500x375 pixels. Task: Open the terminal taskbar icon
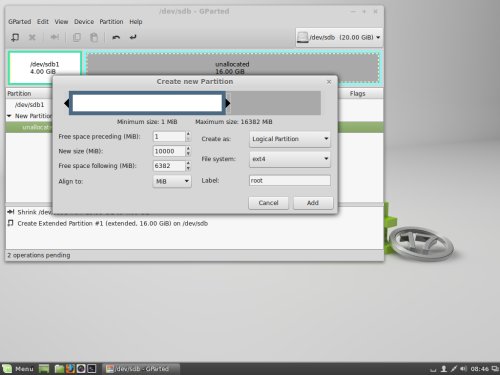click(92, 369)
